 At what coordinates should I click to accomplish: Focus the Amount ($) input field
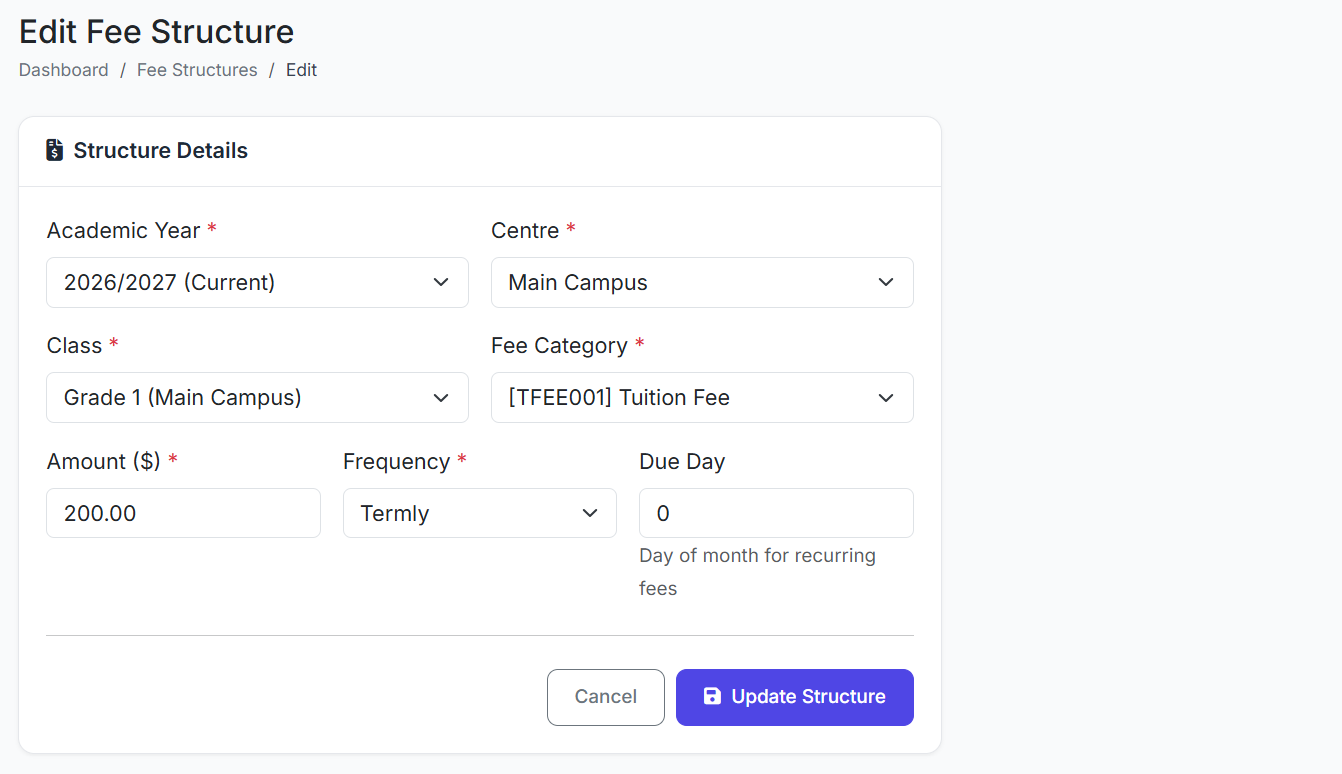[183, 513]
